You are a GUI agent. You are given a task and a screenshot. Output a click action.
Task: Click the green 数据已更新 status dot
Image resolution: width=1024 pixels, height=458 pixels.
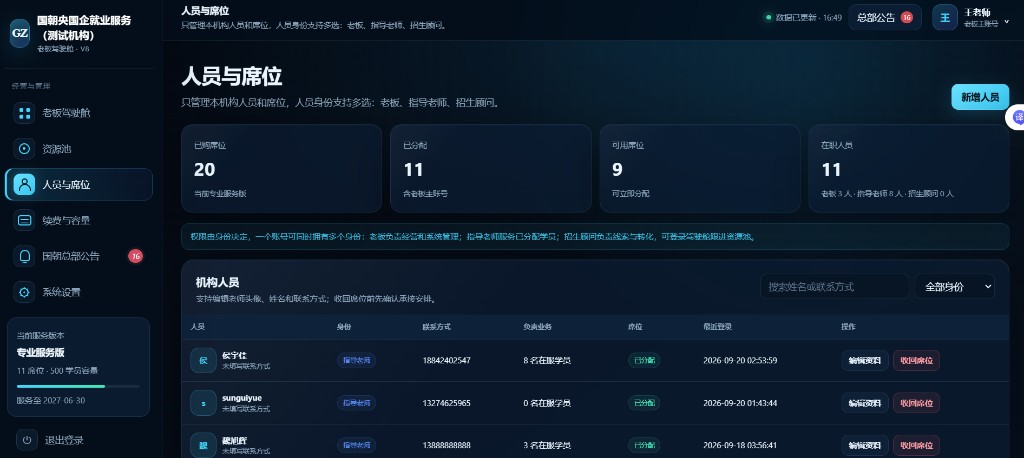769,18
